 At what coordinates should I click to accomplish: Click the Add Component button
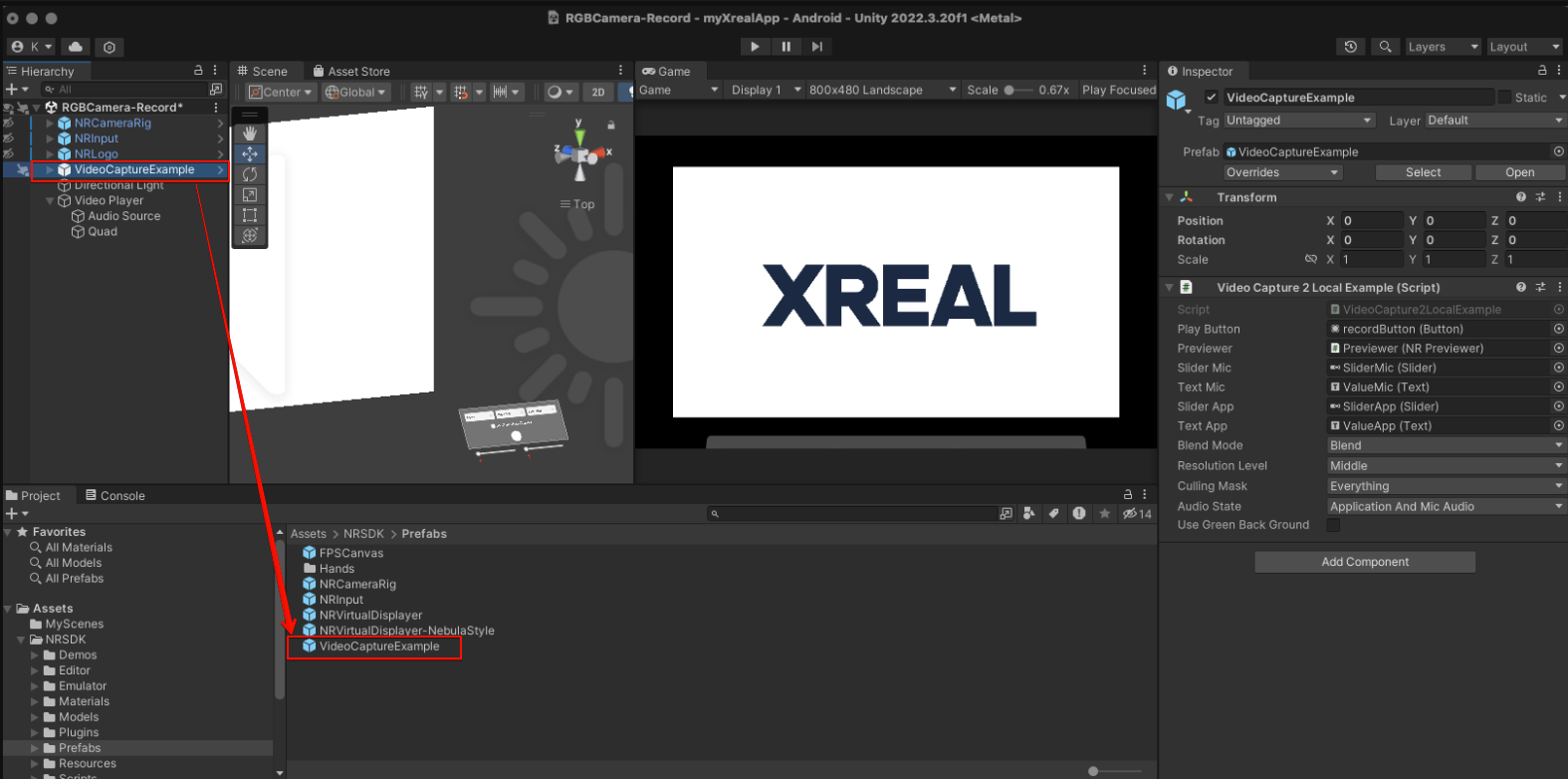click(1365, 562)
